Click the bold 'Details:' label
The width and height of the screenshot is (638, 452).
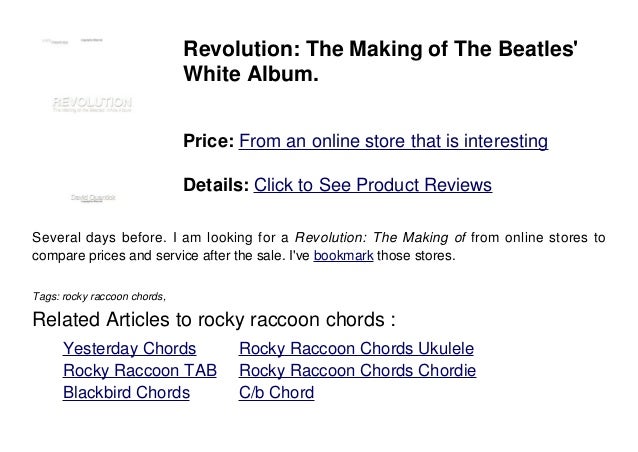pyautogui.click(x=216, y=185)
